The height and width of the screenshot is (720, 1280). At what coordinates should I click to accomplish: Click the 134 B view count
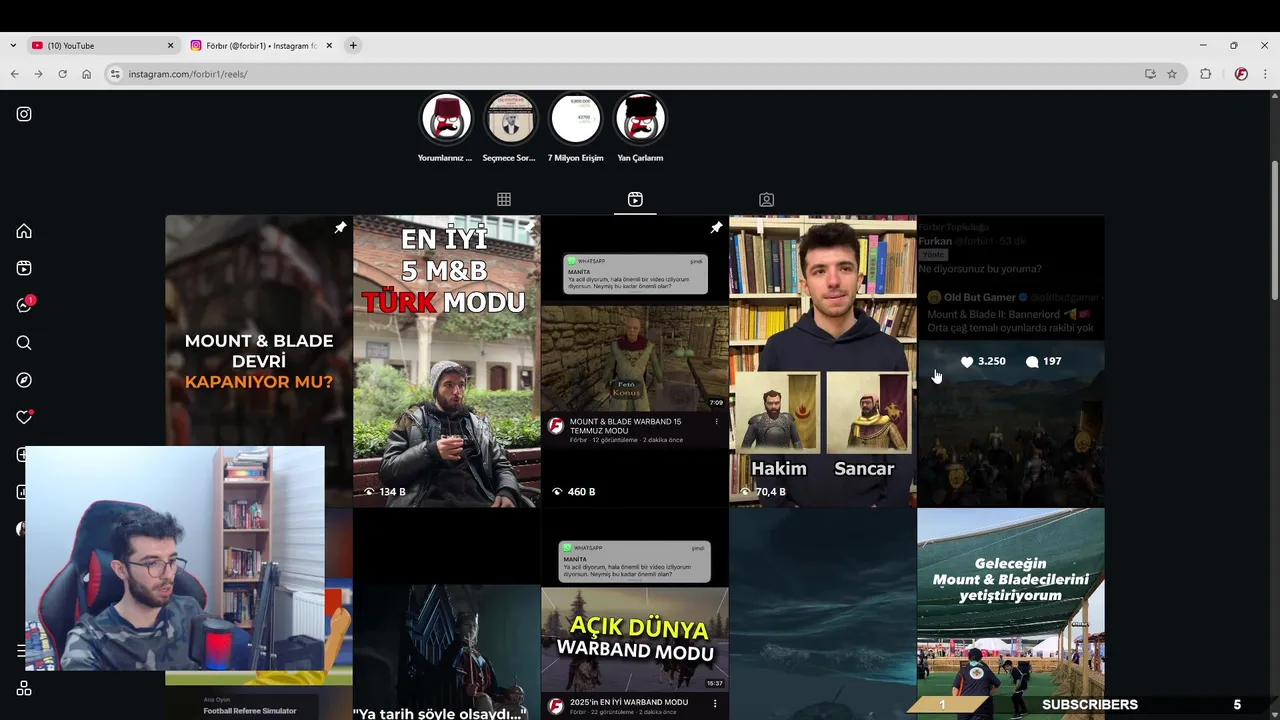tap(385, 492)
